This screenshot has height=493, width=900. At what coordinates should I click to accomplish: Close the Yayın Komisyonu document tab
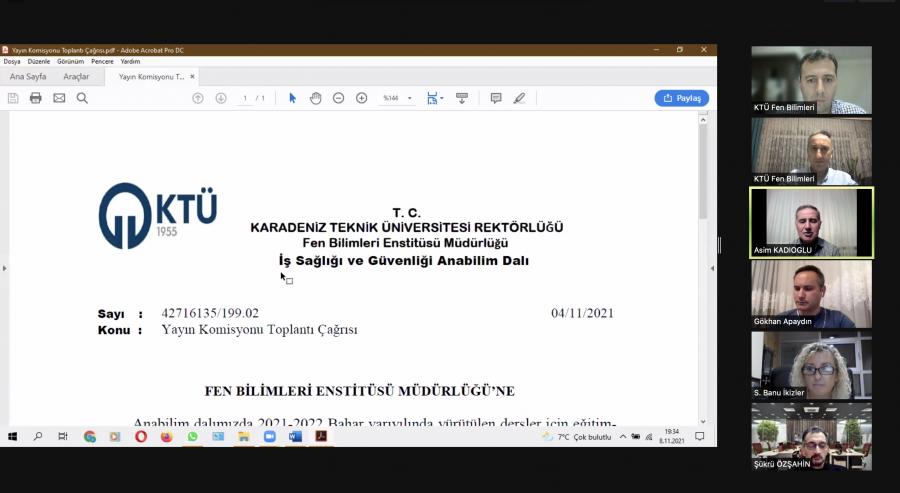(x=192, y=76)
